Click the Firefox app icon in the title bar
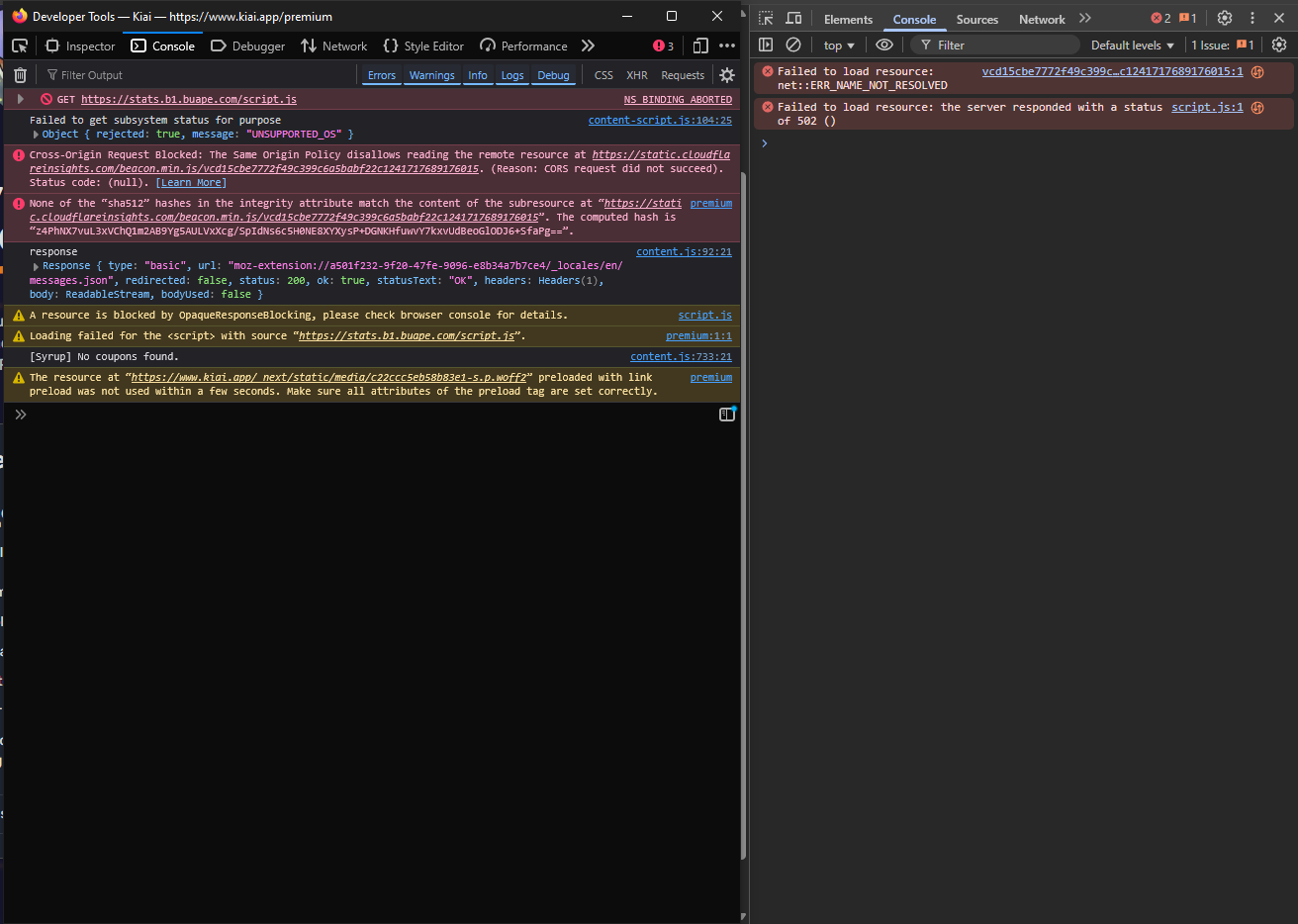 pos(20,16)
